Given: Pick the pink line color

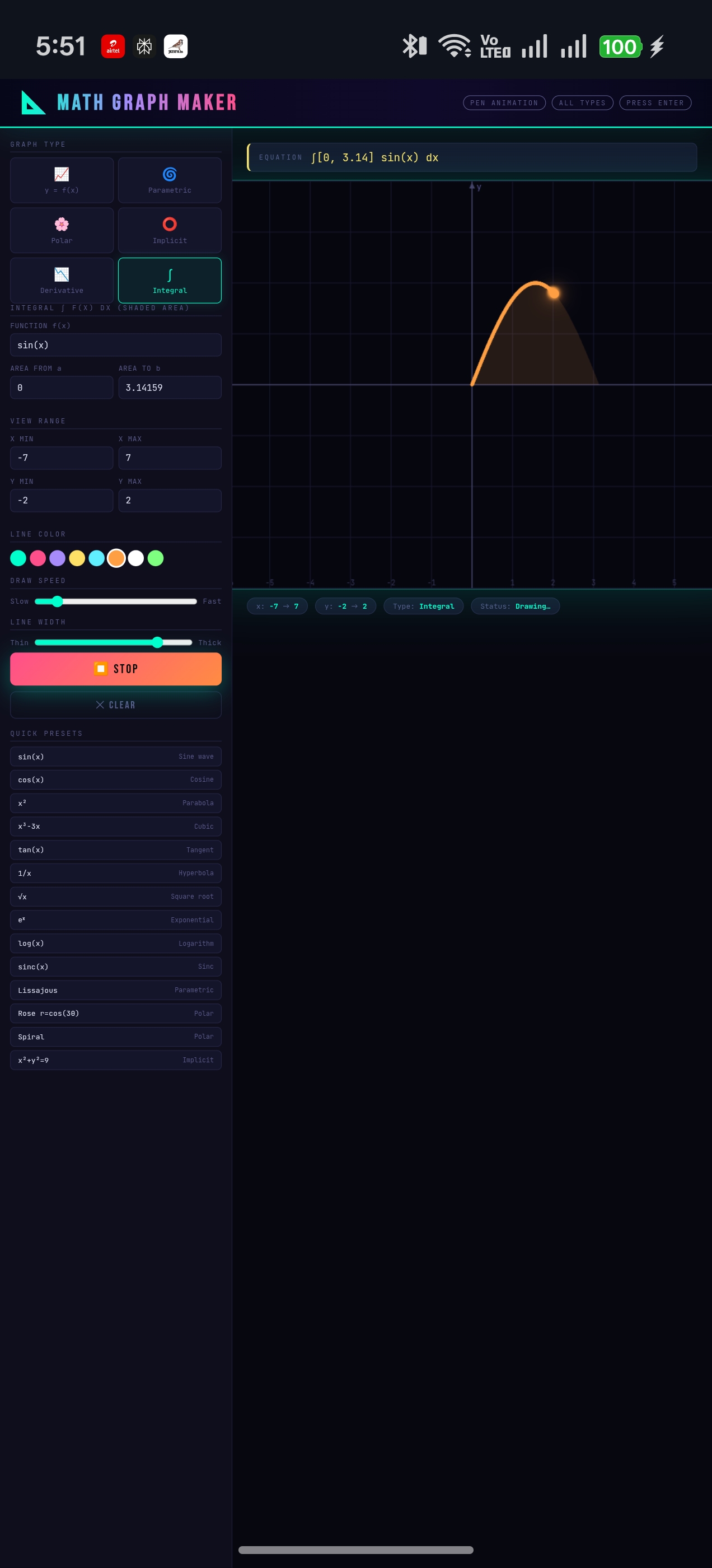Looking at the screenshot, I should pos(38,558).
